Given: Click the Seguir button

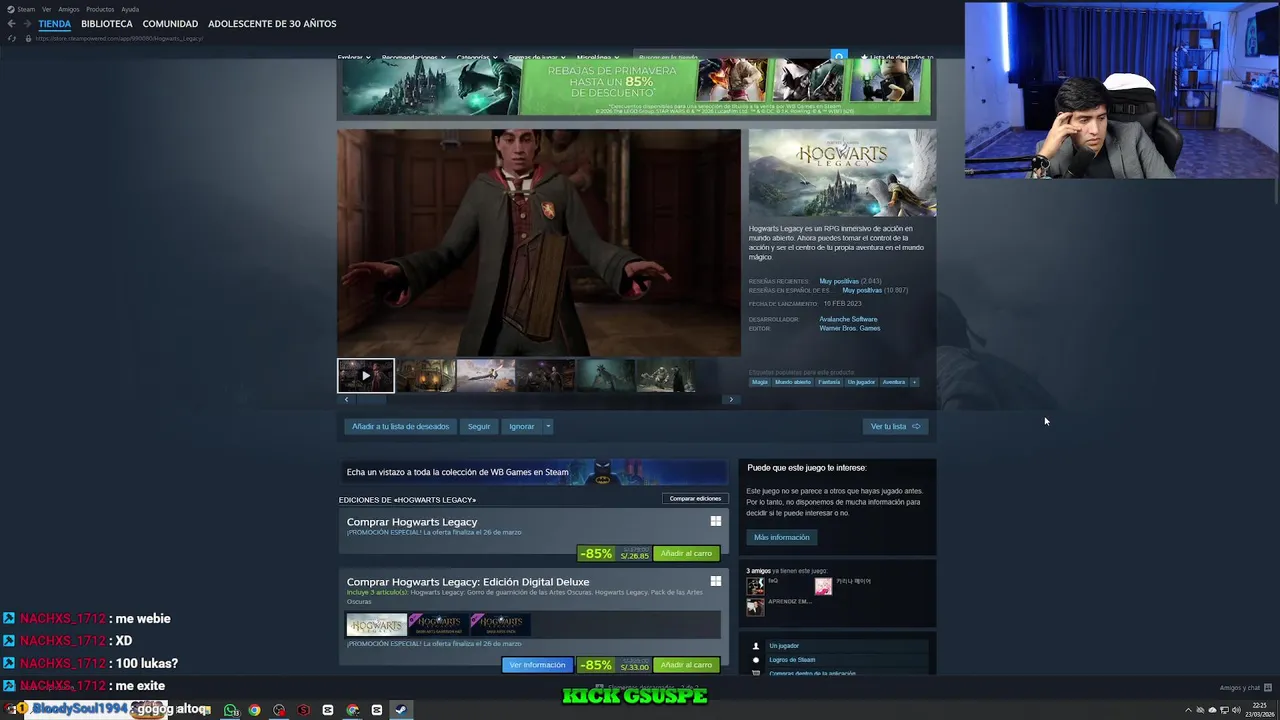Looking at the screenshot, I should [479, 426].
